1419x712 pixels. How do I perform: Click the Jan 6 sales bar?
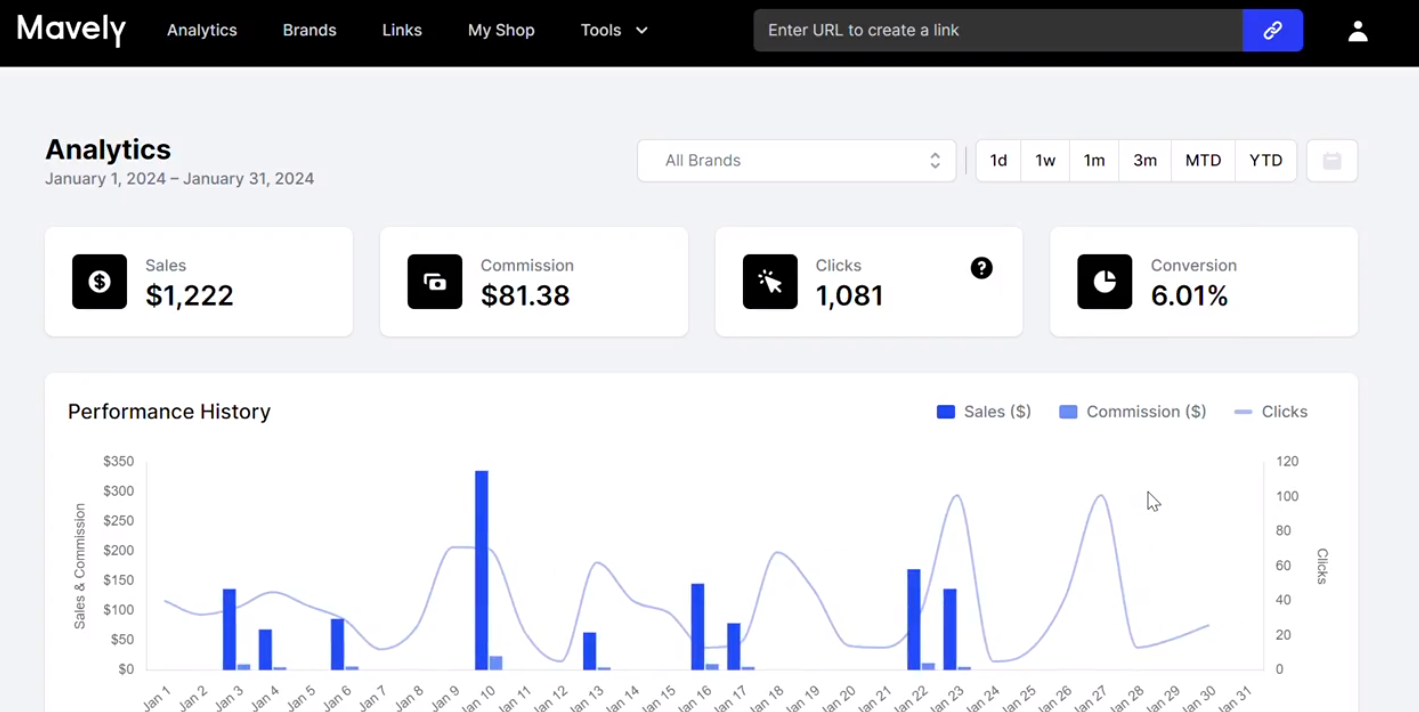[x=337, y=644]
